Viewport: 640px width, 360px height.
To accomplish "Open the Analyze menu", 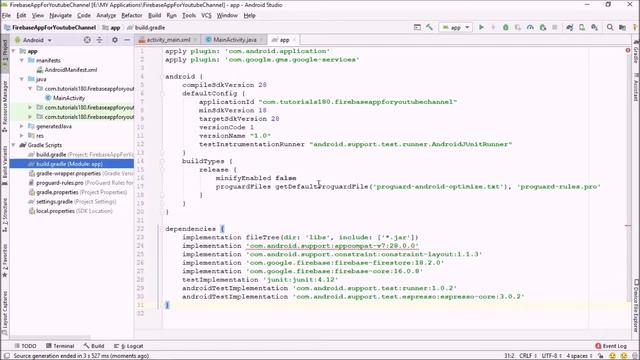I will tap(106, 15).
